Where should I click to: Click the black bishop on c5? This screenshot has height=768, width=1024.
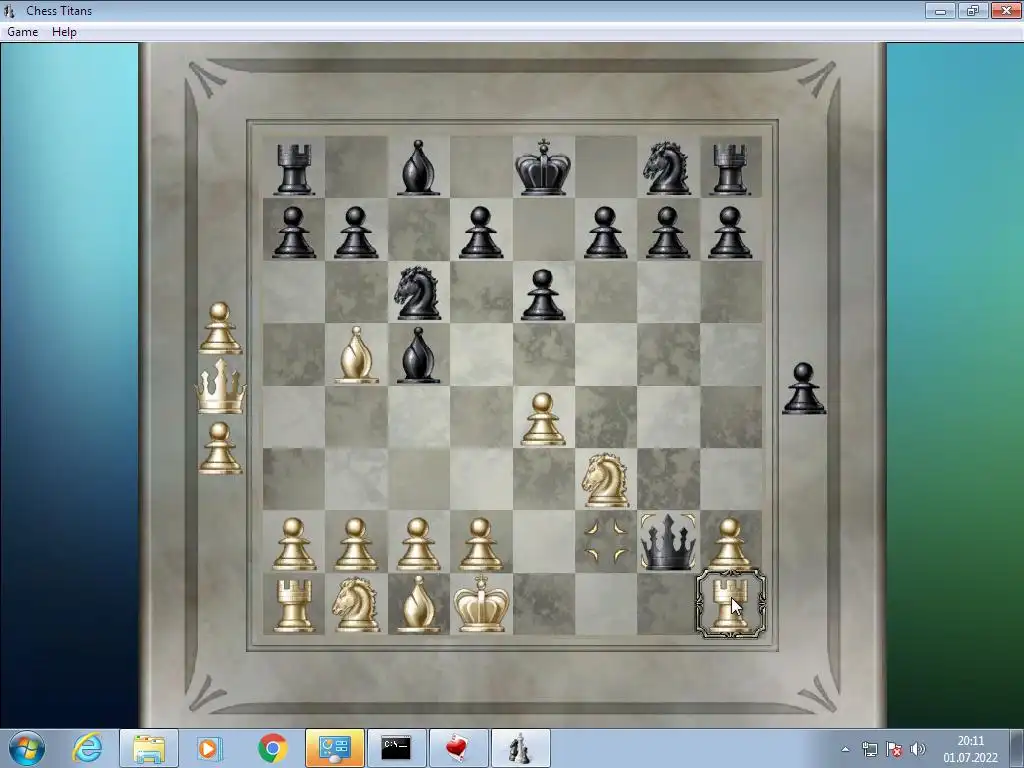pos(418,355)
